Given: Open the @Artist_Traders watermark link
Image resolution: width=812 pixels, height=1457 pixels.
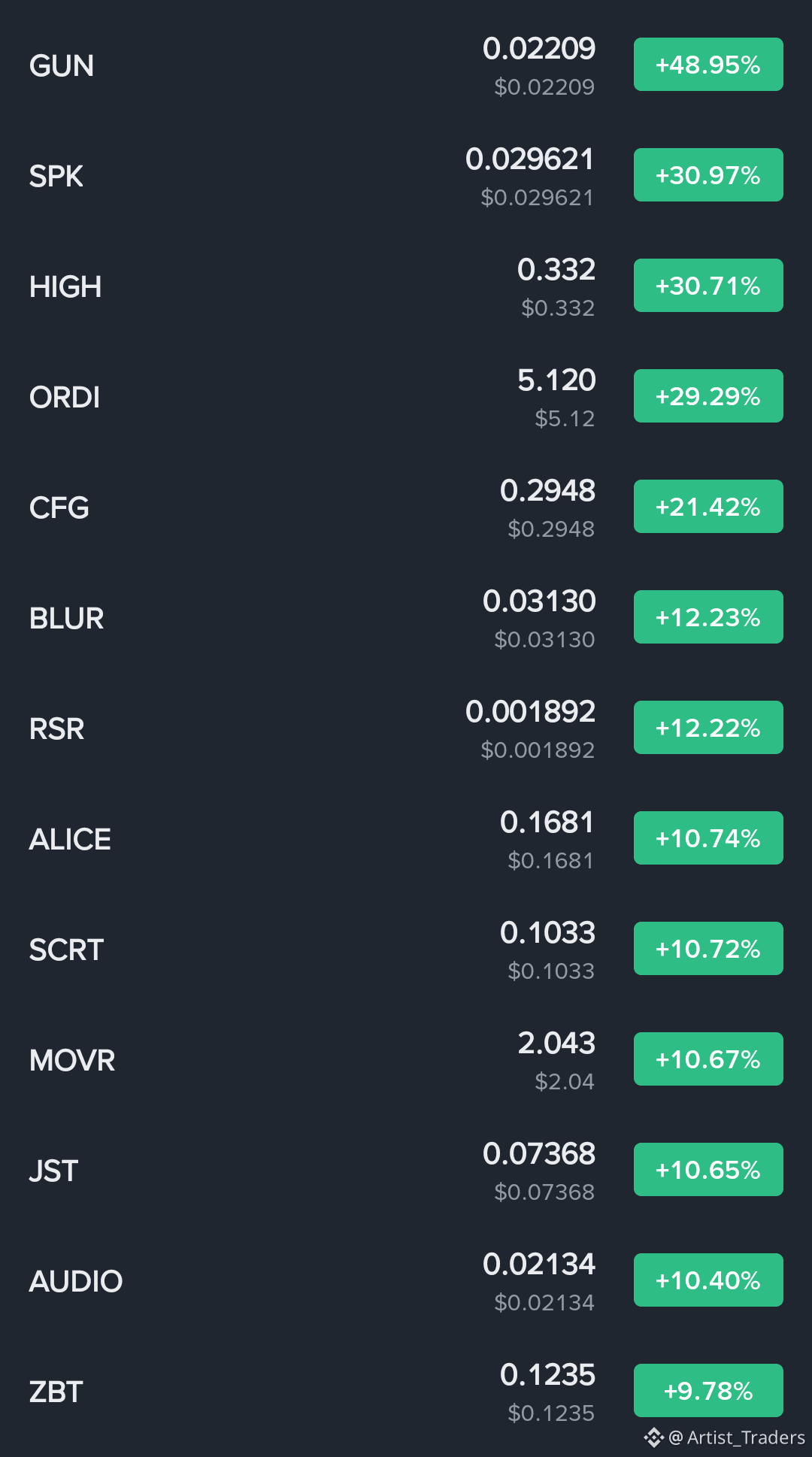Looking at the screenshot, I should point(737,1437).
